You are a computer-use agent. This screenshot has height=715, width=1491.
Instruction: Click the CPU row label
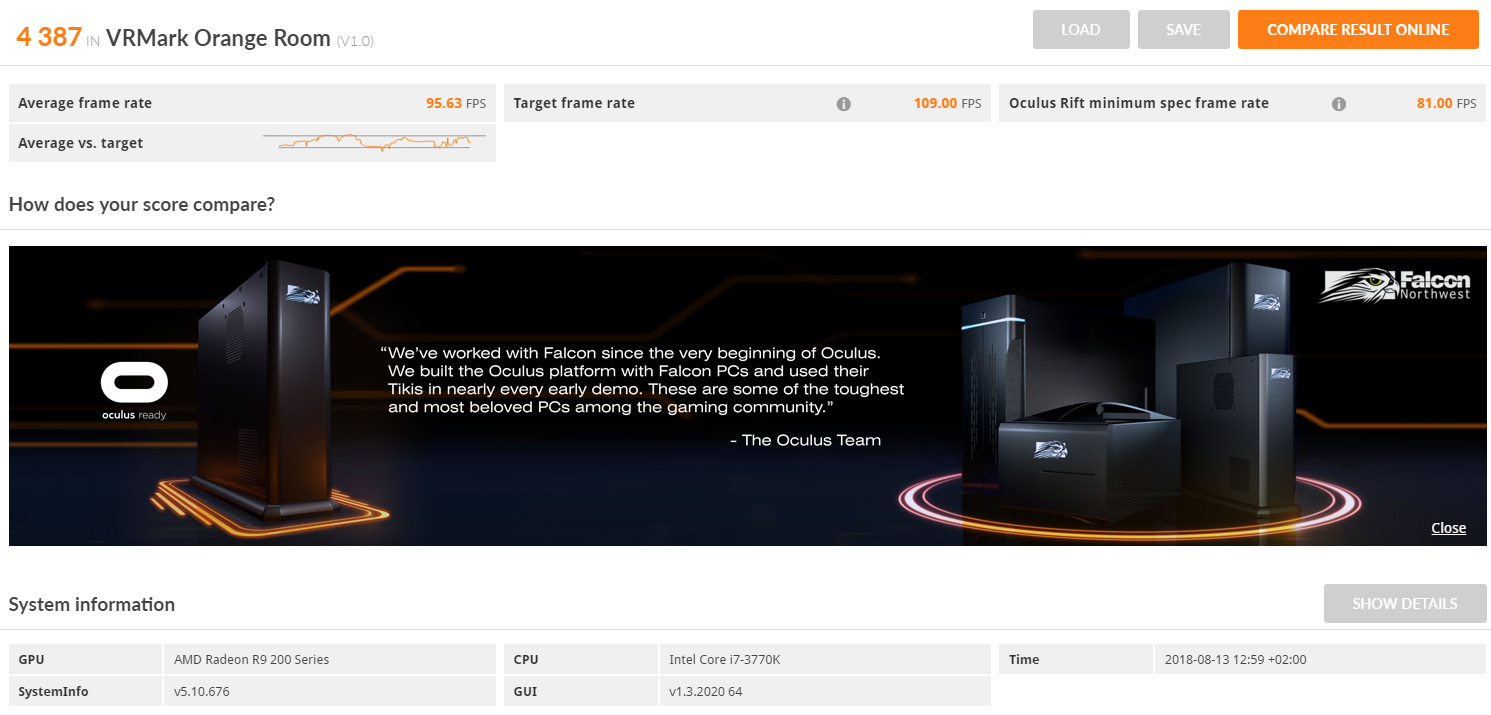tap(526, 659)
